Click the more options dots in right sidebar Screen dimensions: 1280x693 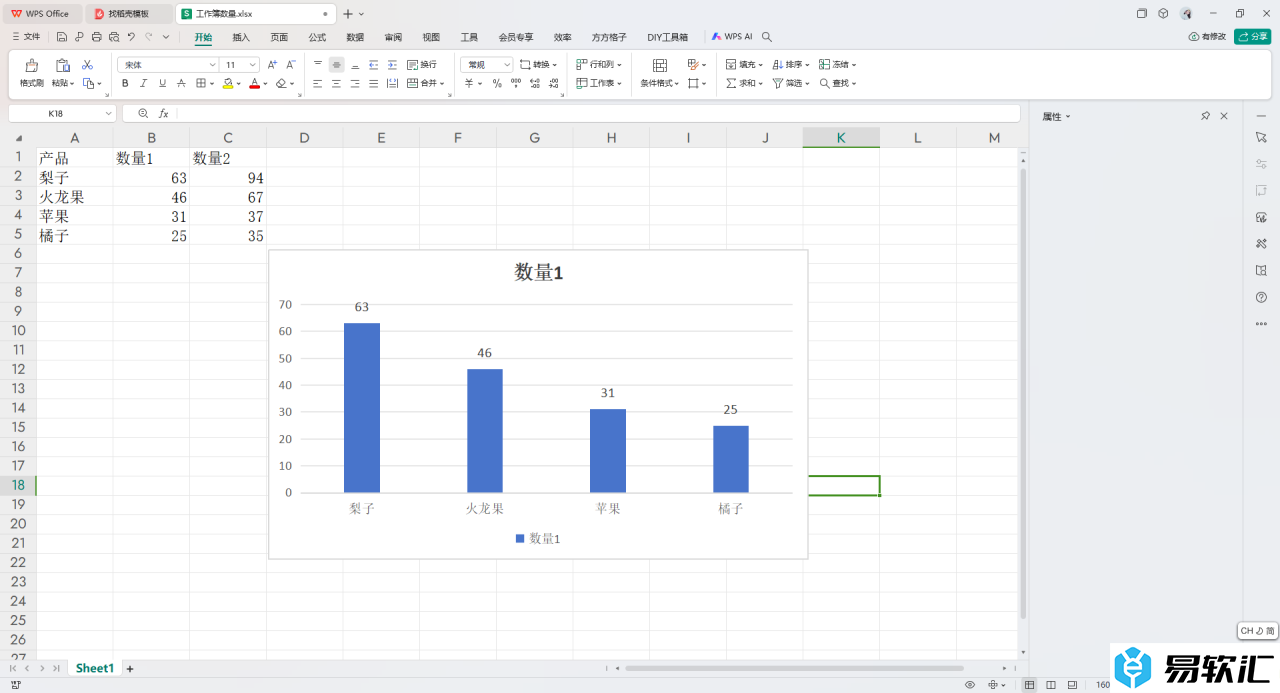[1261, 324]
